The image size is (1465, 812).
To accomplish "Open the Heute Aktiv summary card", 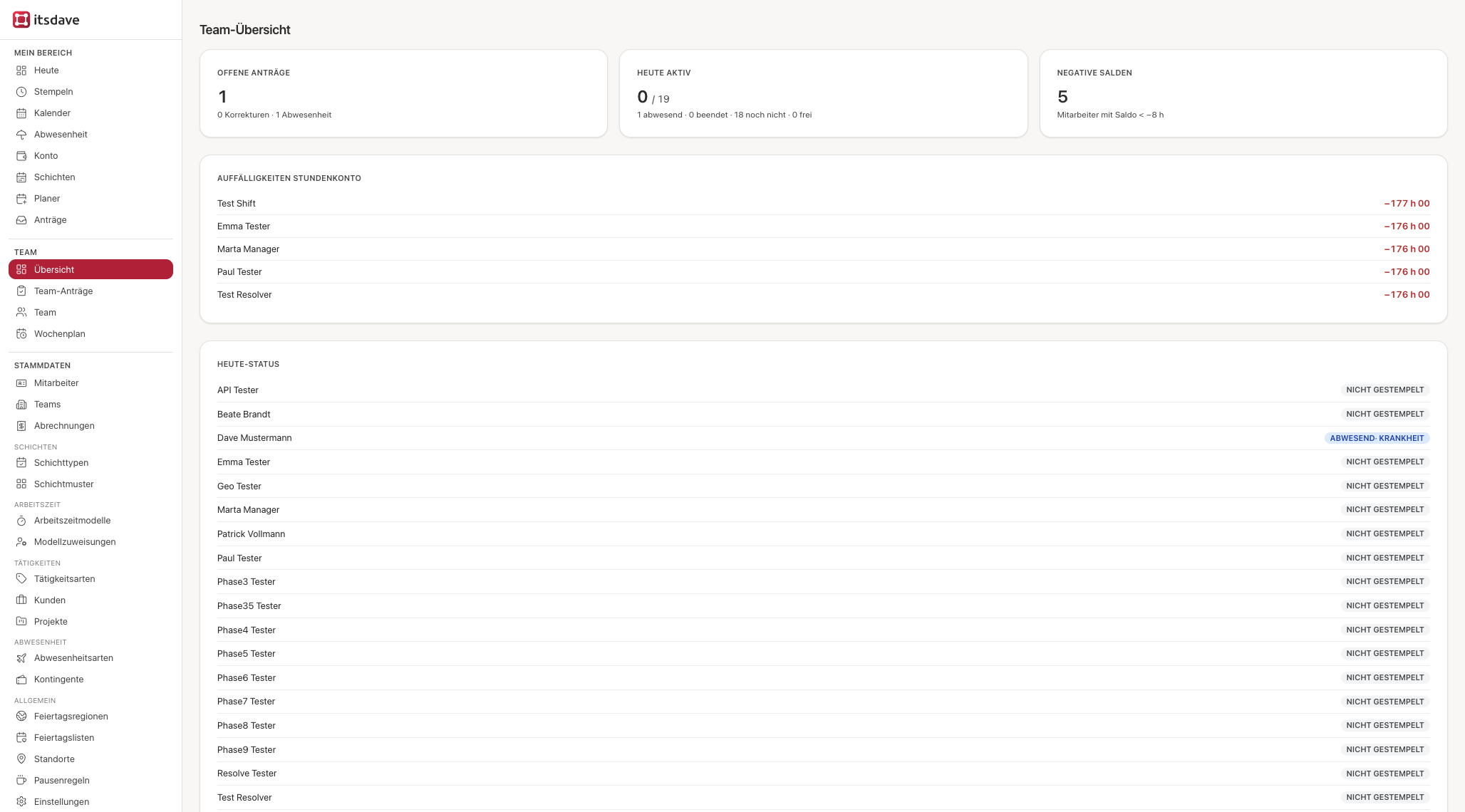I will pyautogui.click(x=823, y=93).
